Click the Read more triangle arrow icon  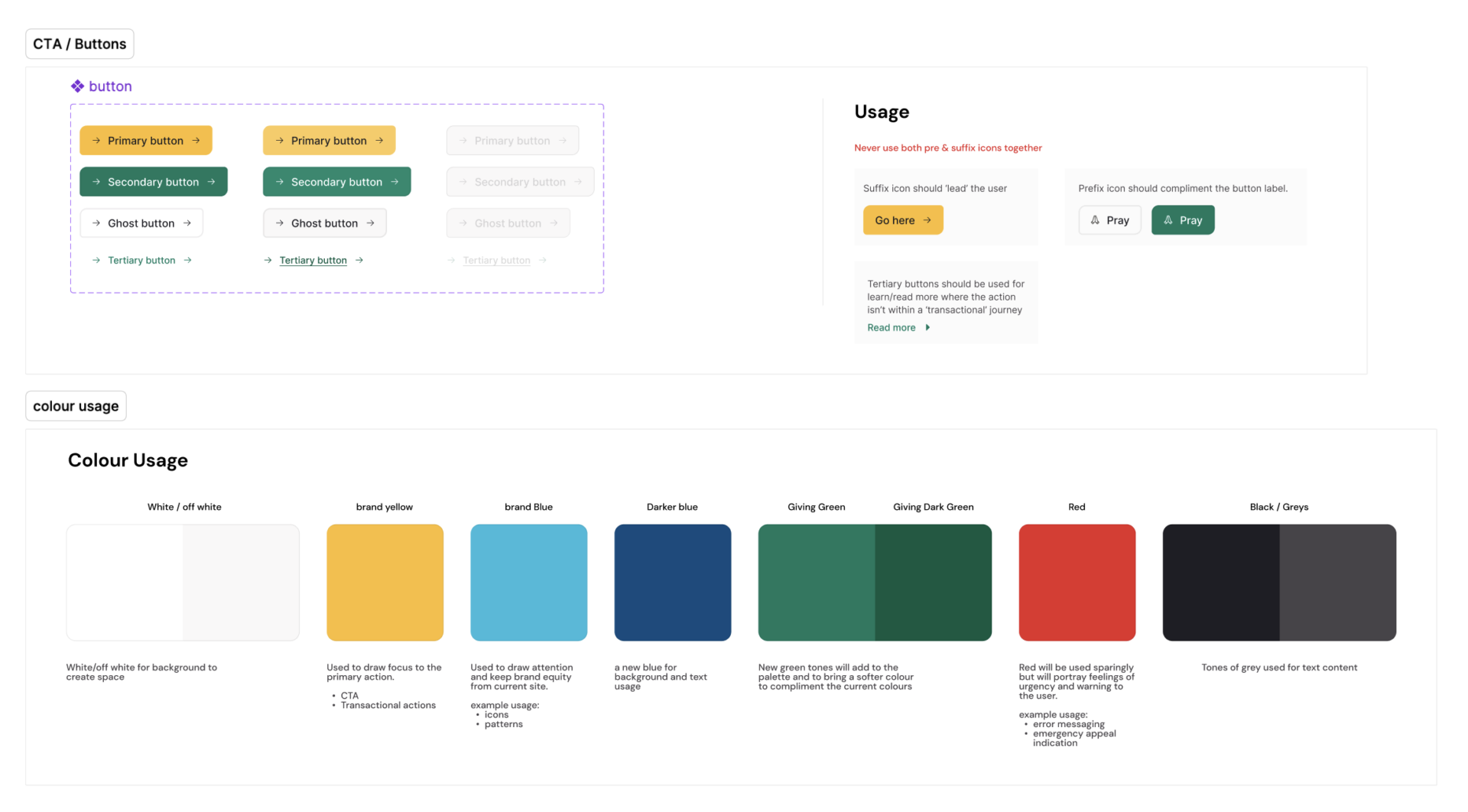927,327
